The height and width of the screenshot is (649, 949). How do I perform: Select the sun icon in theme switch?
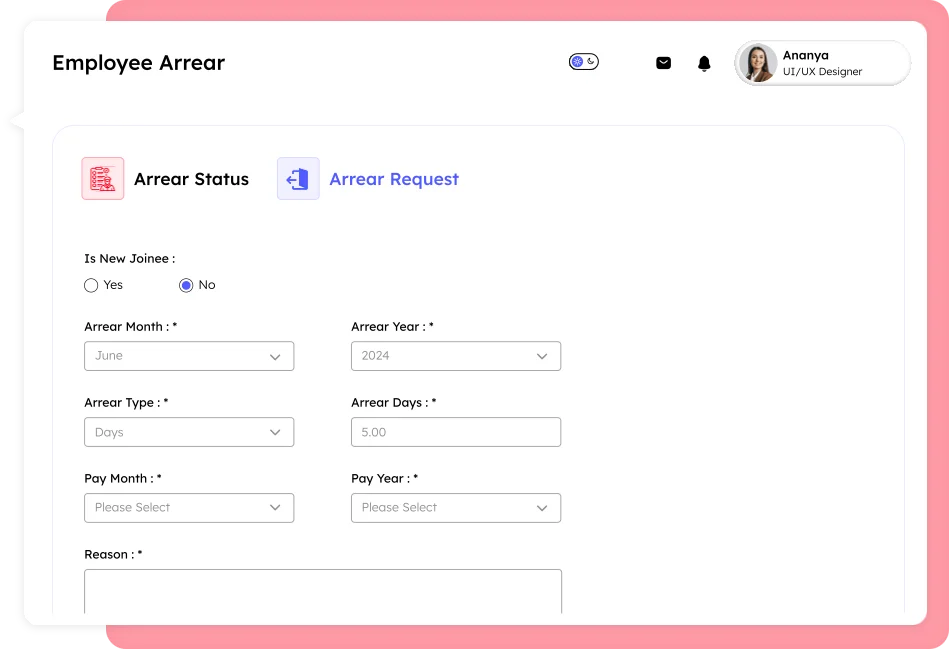coord(577,61)
